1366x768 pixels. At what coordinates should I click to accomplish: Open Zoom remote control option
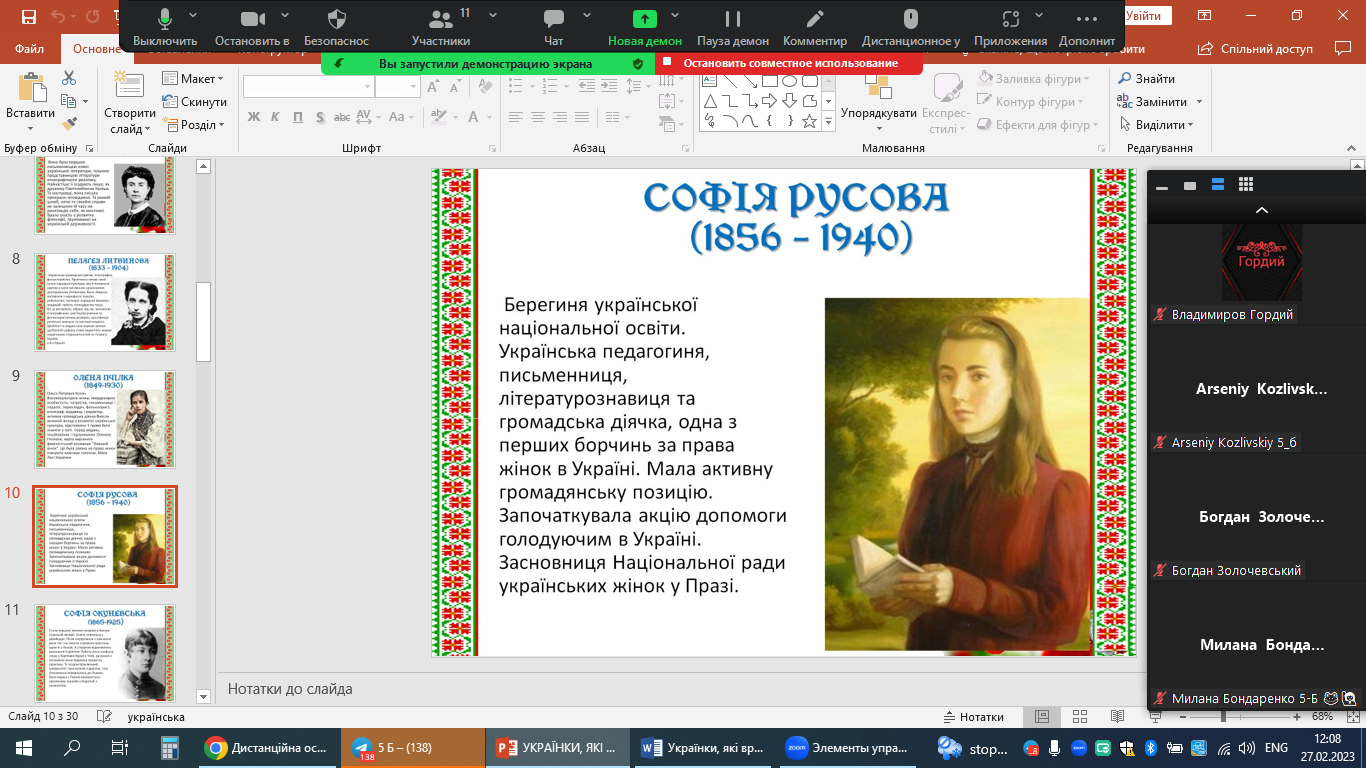(910, 27)
